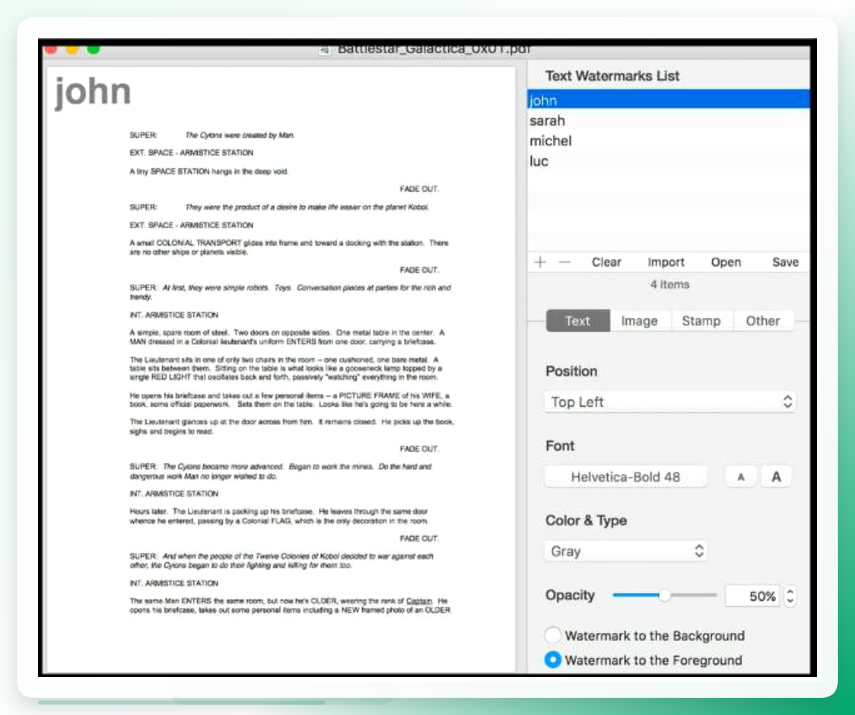The width and height of the screenshot is (855, 715).
Task: Select 'luc' in the watermarks list
Action: [669, 161]
